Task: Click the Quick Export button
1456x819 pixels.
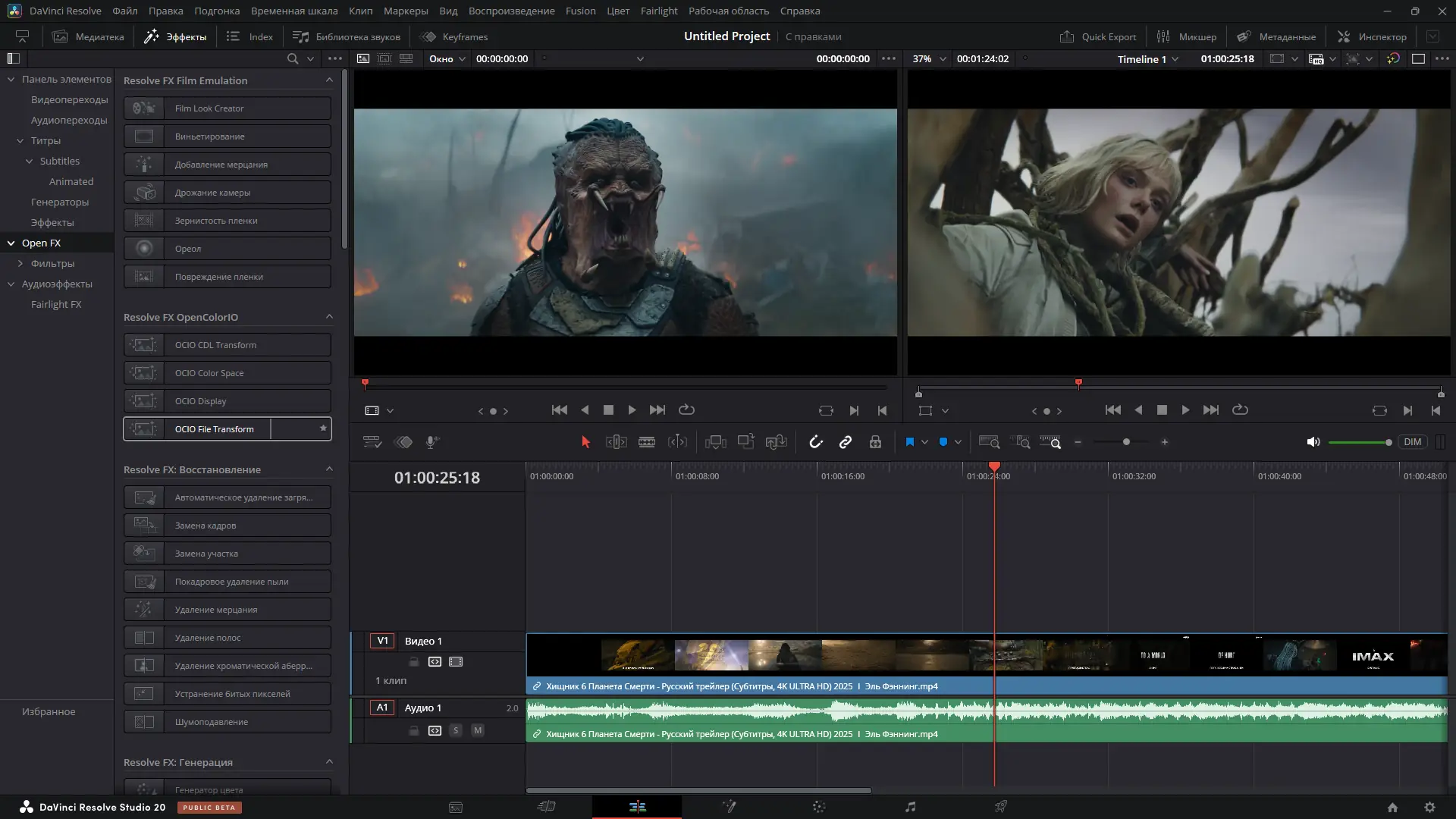Action: tap(1097, 36)
